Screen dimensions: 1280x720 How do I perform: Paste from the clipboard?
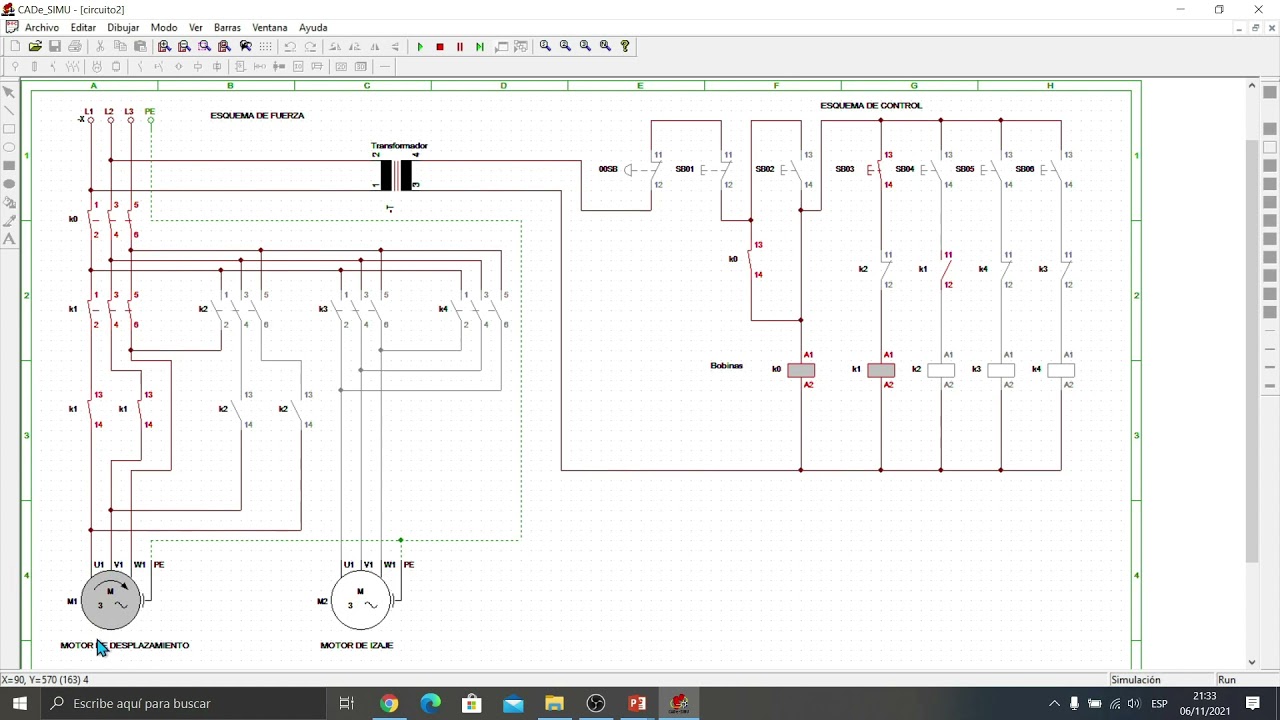click(140, 46)
